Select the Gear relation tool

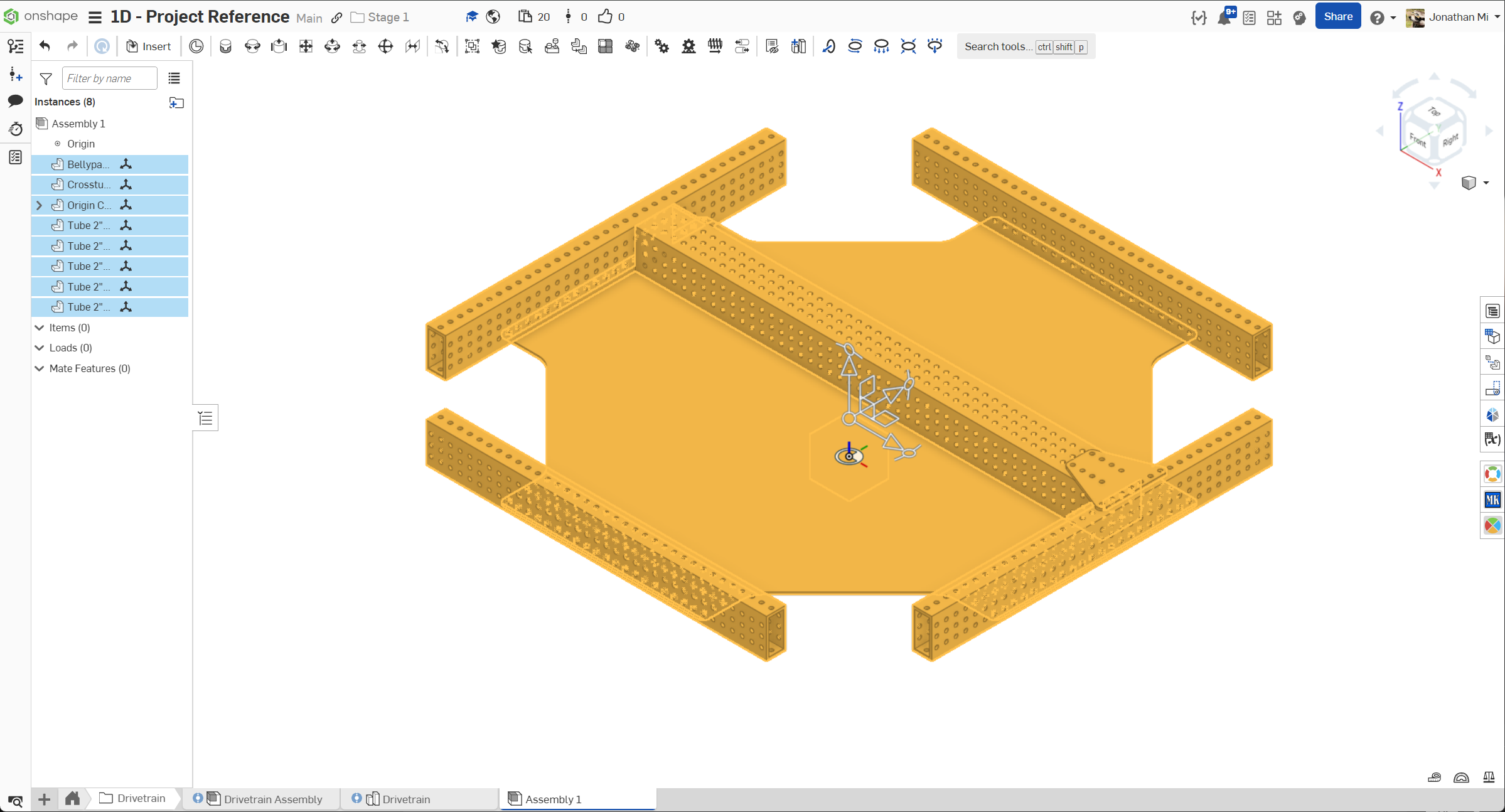pos(661,46)
